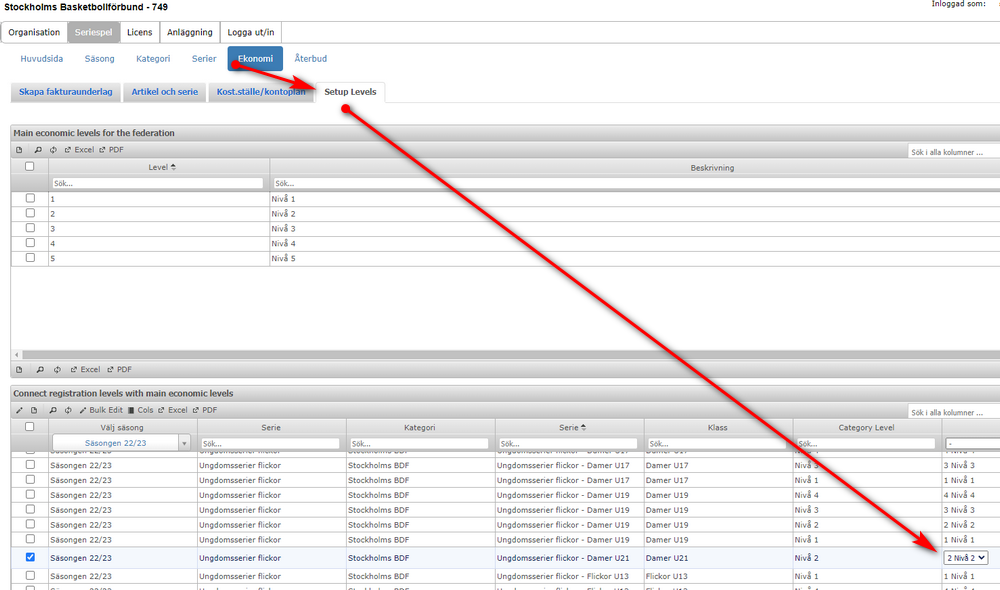The height and width of the screenshot is (590, 1000).
Task: Go to the Återbud link
Action: pyautogui.click(x=311, y=59)
